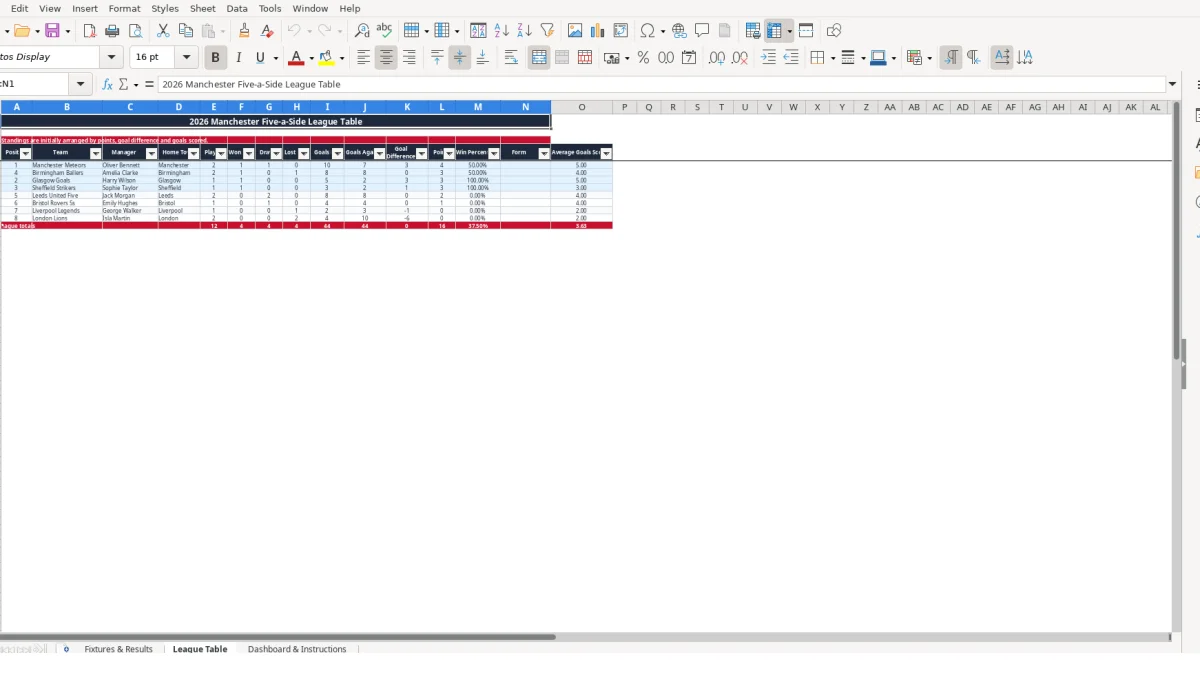Viewport: 1200px width, 675px height.
Task: Open the Tools menu
Action: coord(270,8)
